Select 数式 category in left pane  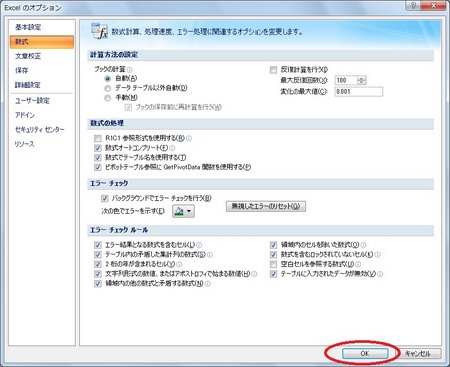point(42,42)
